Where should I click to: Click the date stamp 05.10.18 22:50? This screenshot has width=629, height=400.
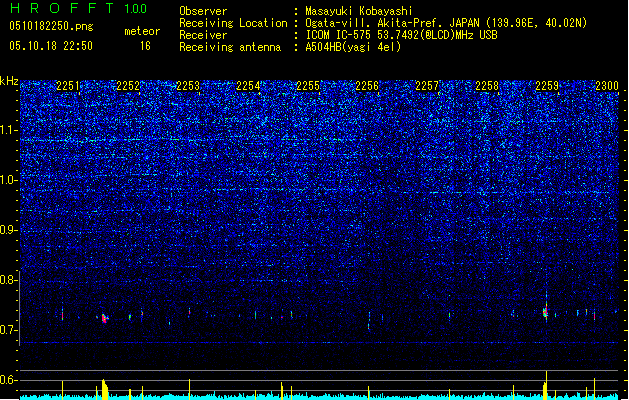pos(51,46)
